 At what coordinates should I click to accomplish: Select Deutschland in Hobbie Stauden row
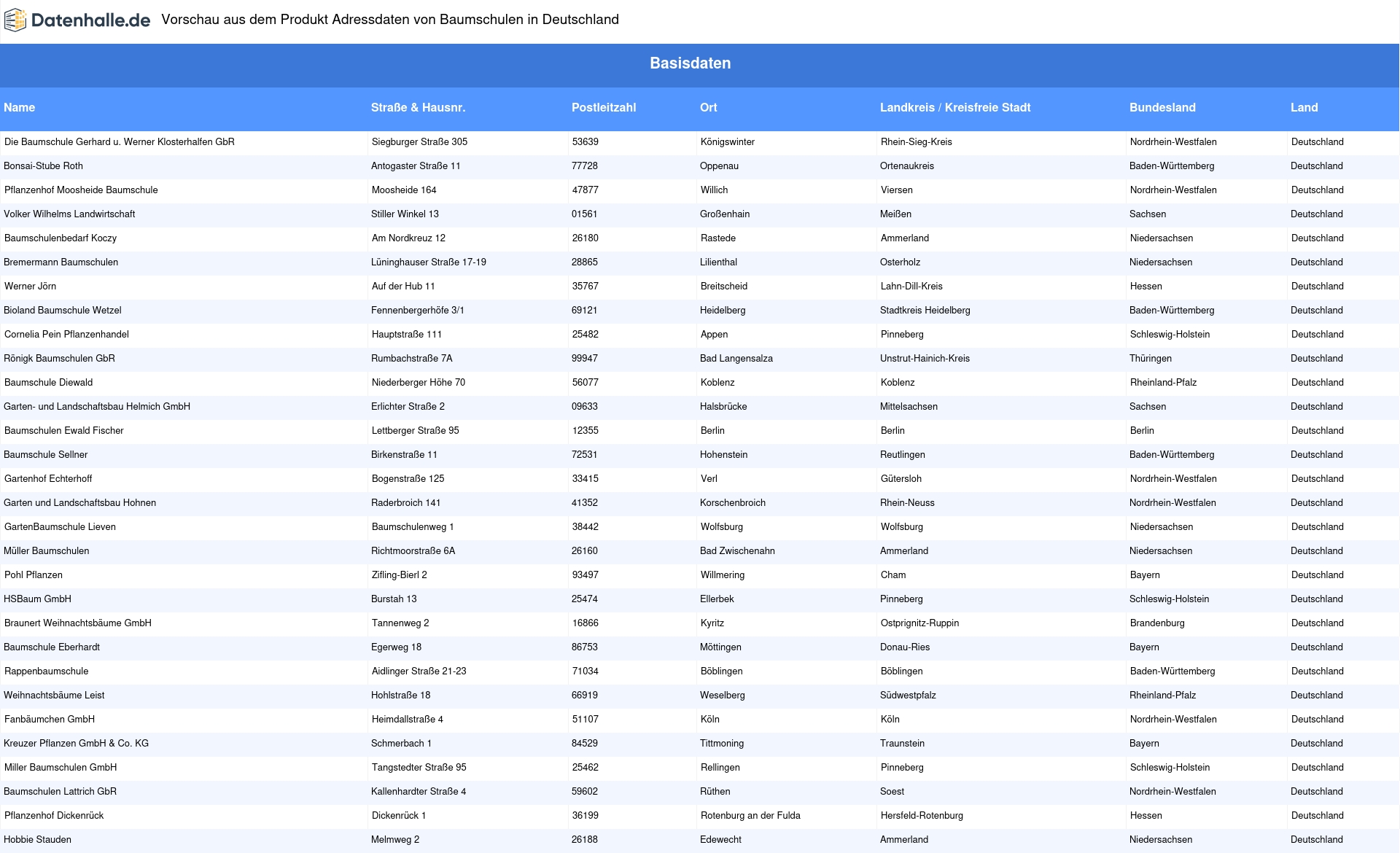[x=1317, y=840]
